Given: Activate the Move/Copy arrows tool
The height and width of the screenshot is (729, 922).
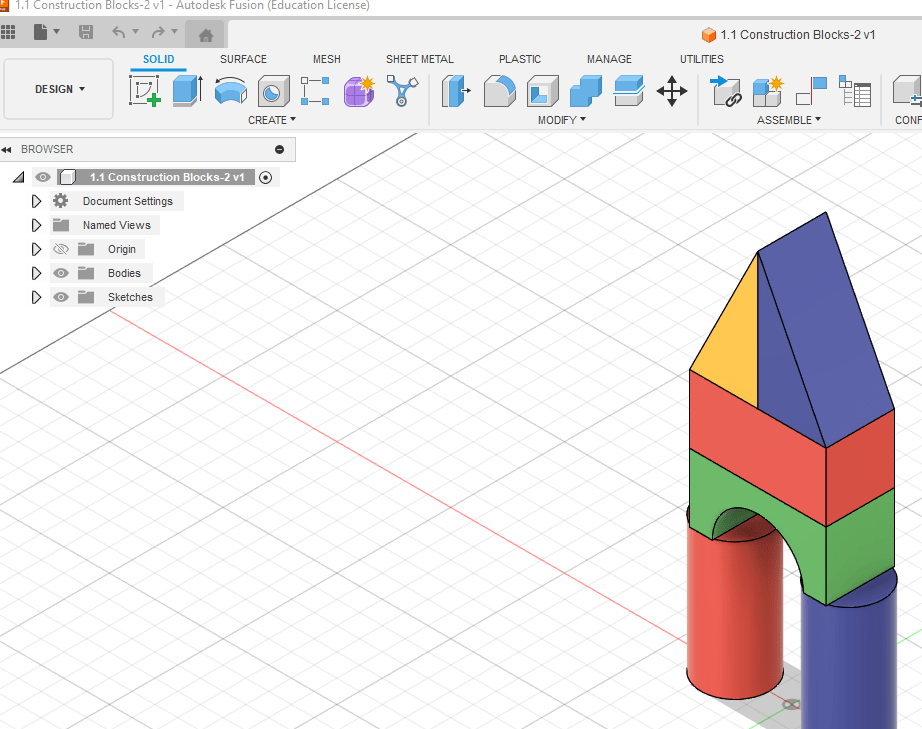Looking at the screenshot, I should pyautogui.click(x=671, y=93).
